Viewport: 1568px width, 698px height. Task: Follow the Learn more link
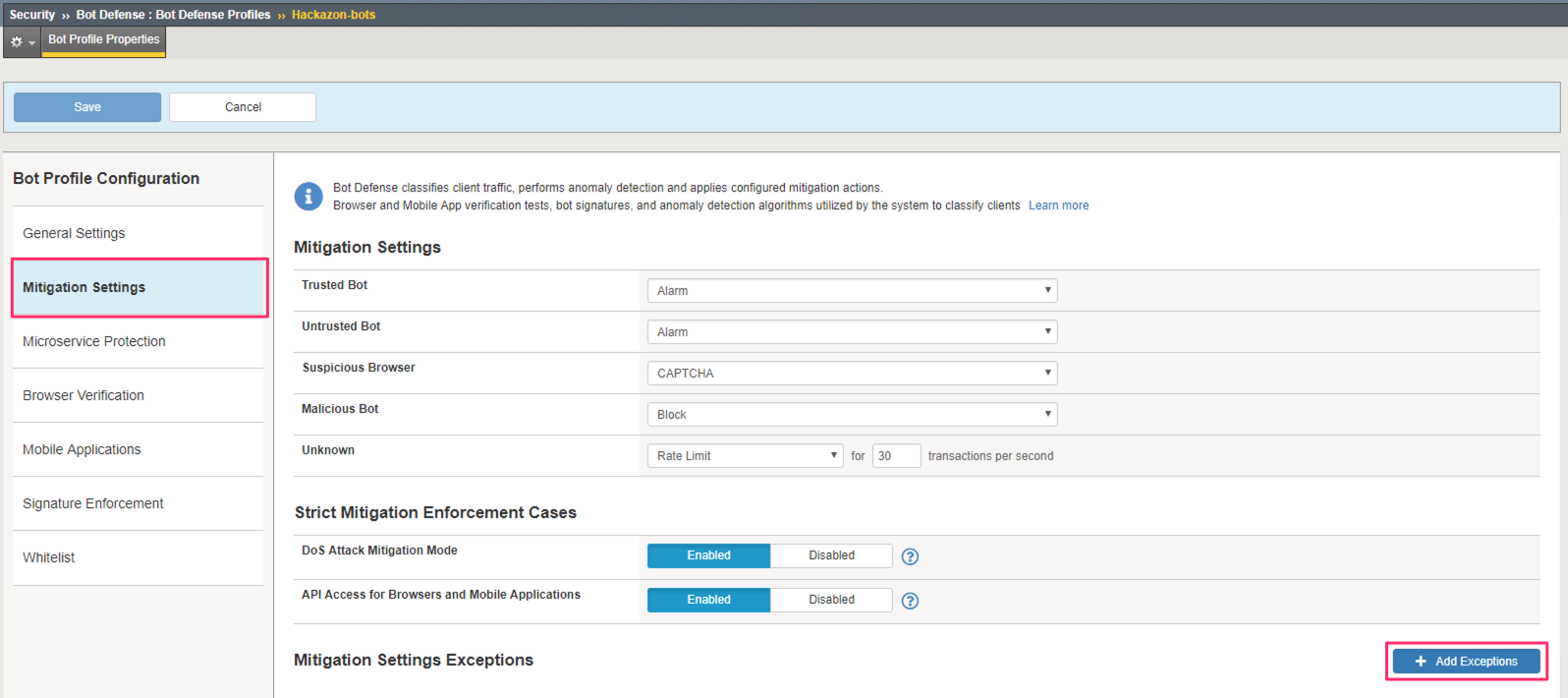[1058, 205]
